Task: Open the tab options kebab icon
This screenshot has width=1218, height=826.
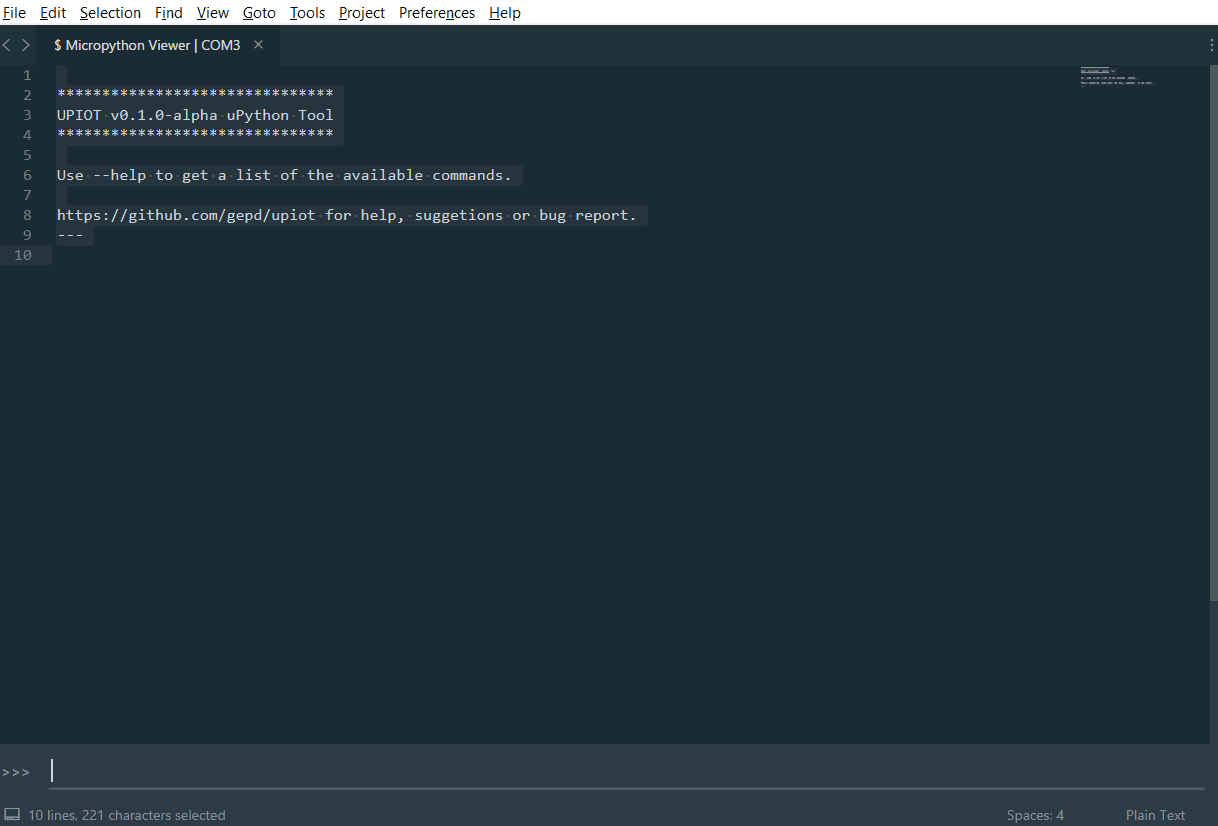Action: pos(1212,45)
